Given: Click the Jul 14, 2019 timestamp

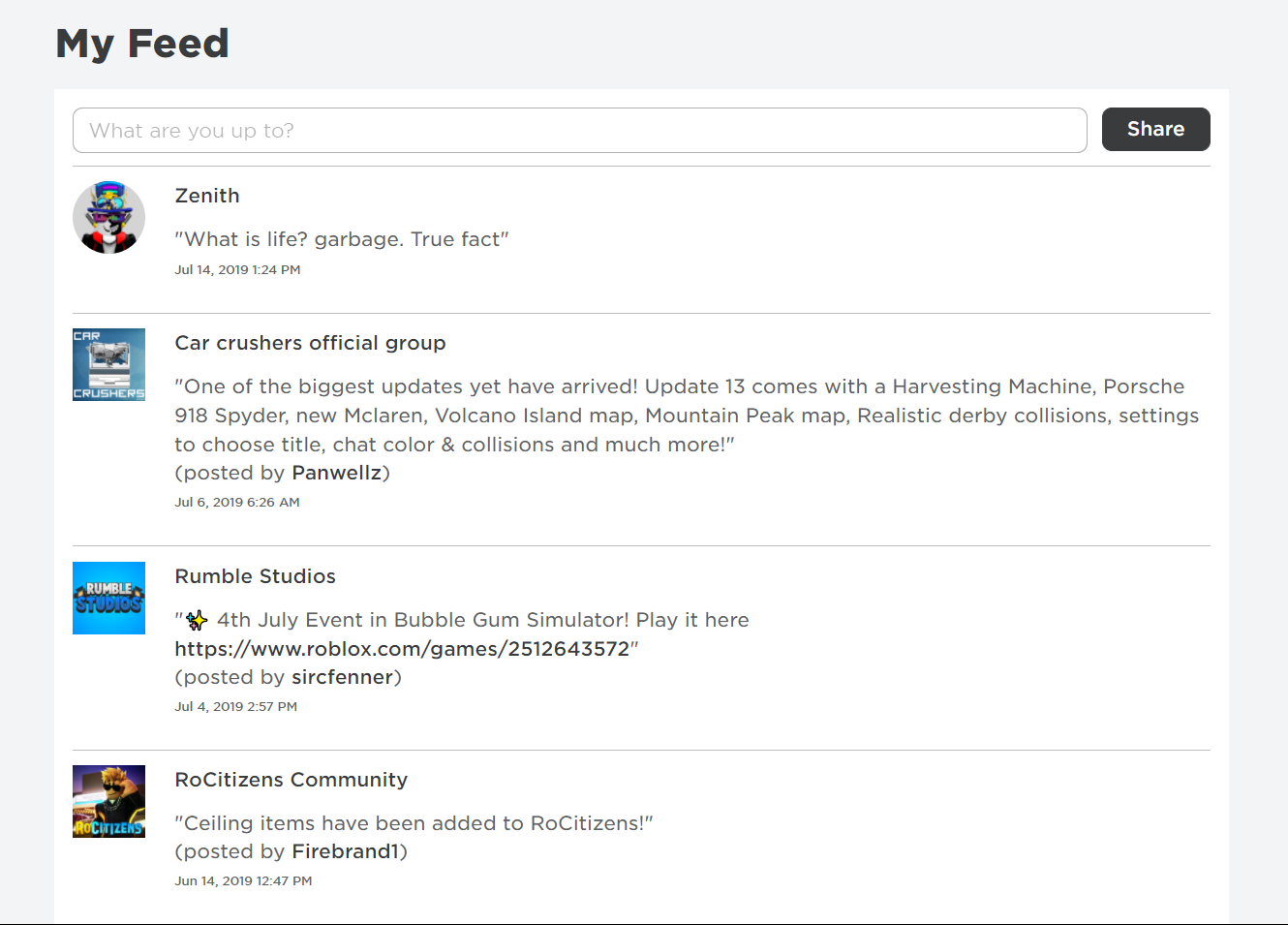Looking at the screenshot, I should [x=237, y=270].
